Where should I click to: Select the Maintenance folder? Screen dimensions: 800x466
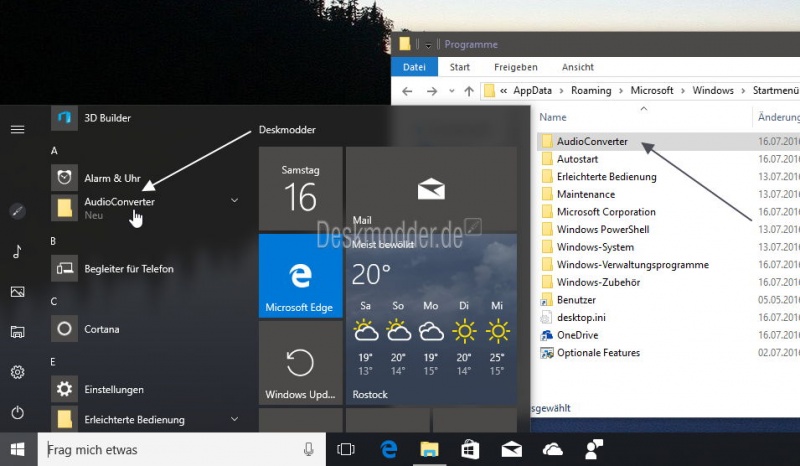586,194
